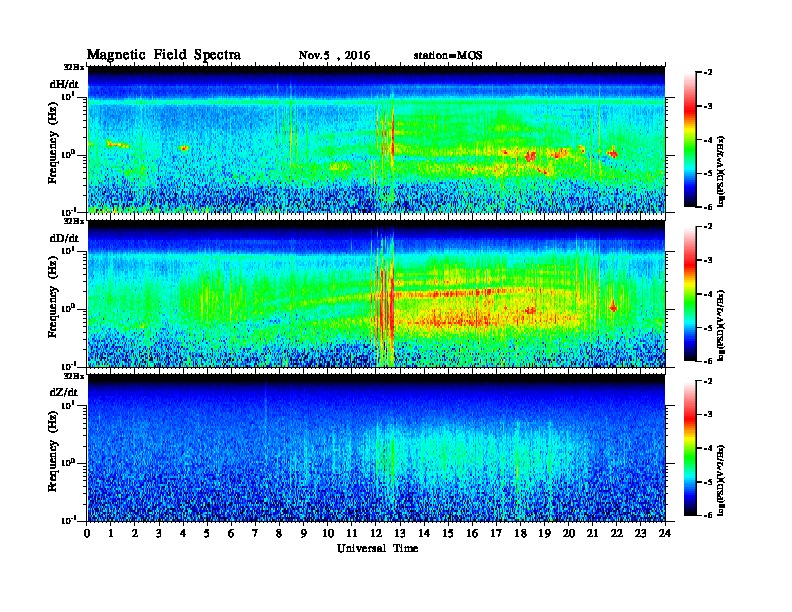Click inside the dZ/dt spectrogram panel
Viewport: 792px width, 612px height.
click(x=376, y=448)
